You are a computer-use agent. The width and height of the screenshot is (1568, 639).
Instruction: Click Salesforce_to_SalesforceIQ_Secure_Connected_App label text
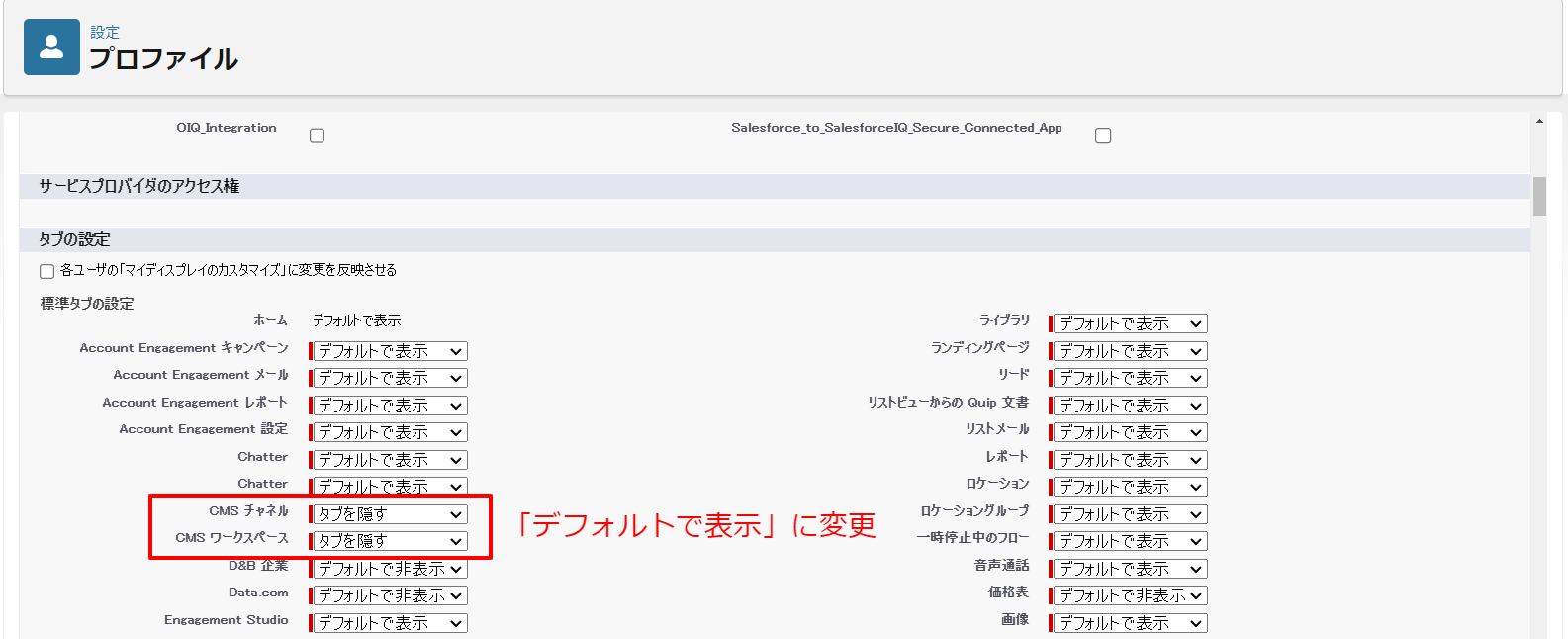tap(896, 128)
